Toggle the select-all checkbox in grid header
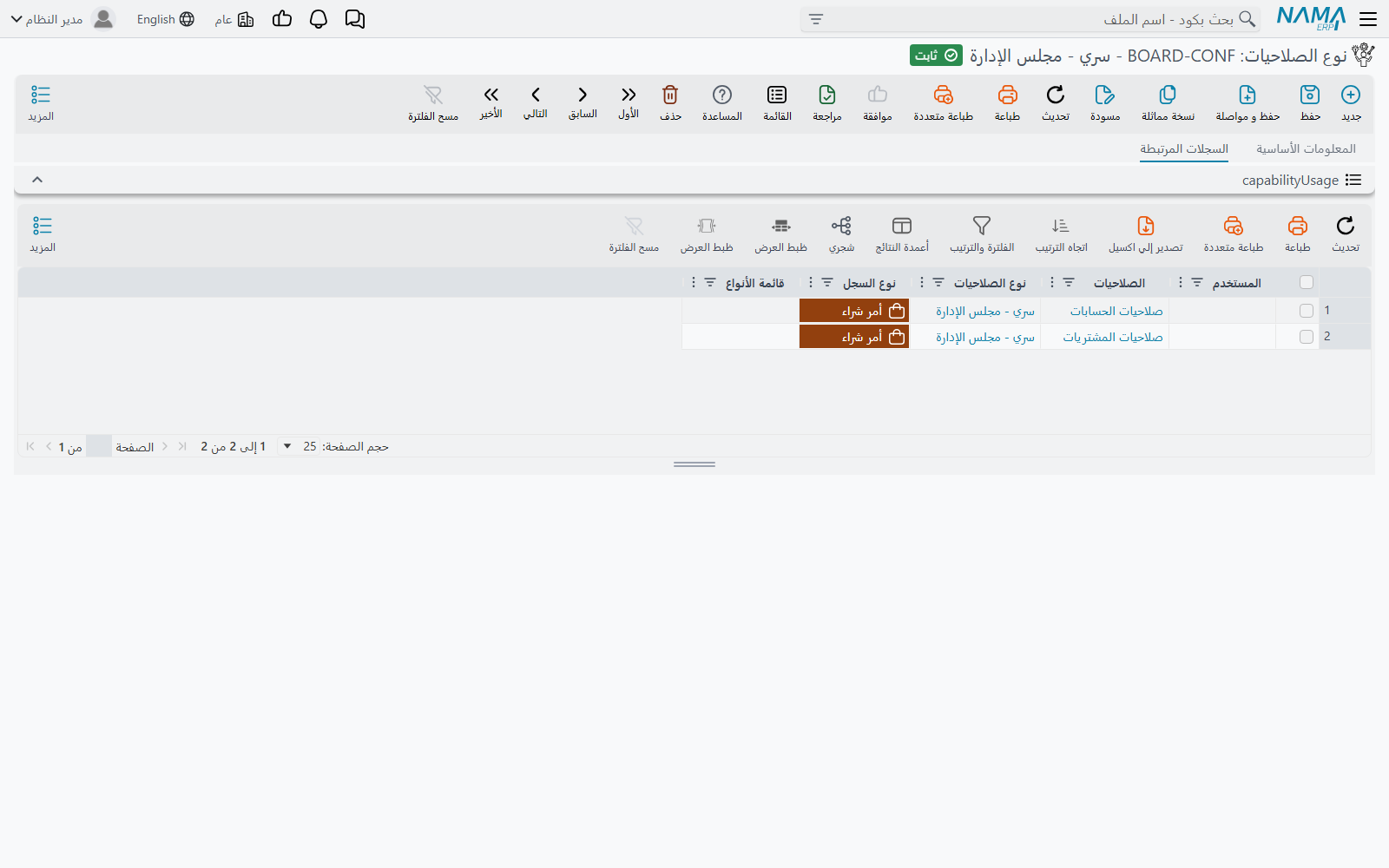The height and width of the screenshot is (868, 1389). coord(1307,282)
